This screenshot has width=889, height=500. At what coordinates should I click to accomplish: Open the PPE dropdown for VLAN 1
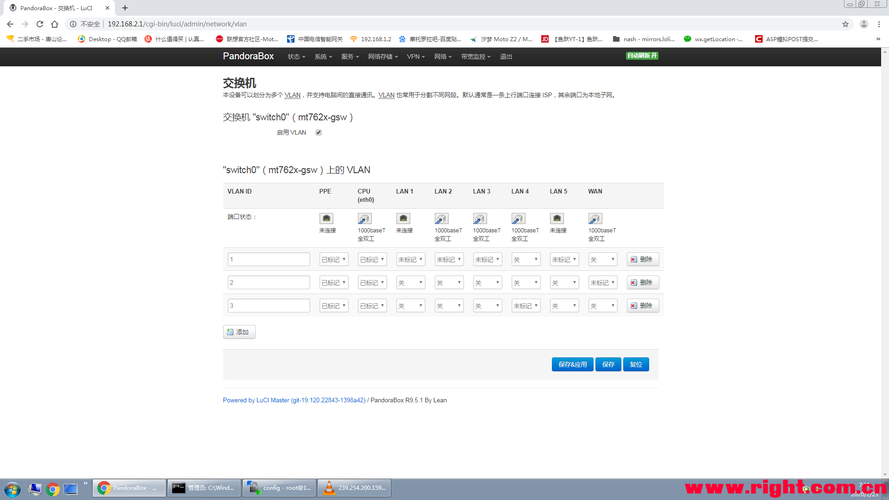333,259
